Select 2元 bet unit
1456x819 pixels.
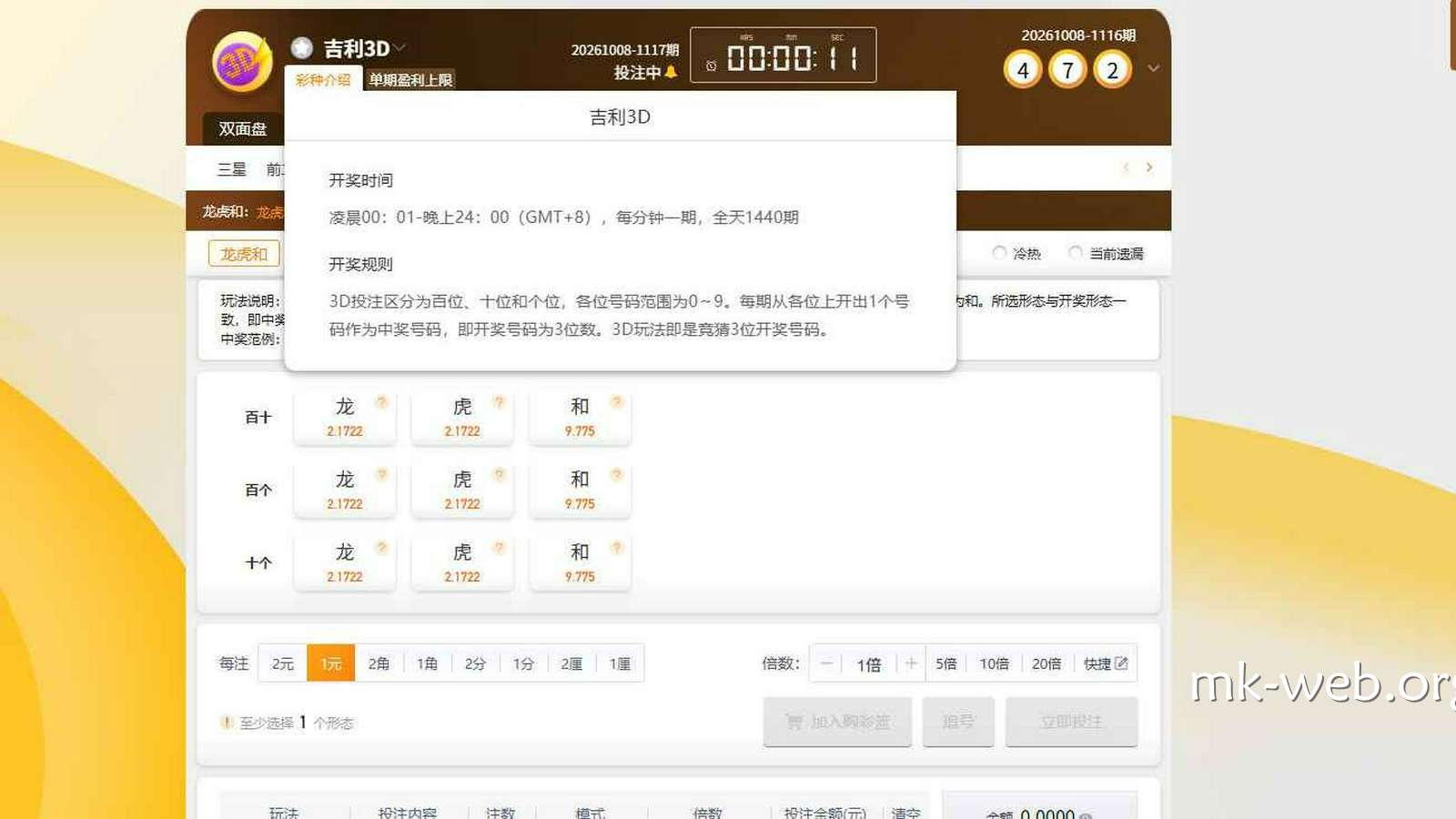(283, 663)
